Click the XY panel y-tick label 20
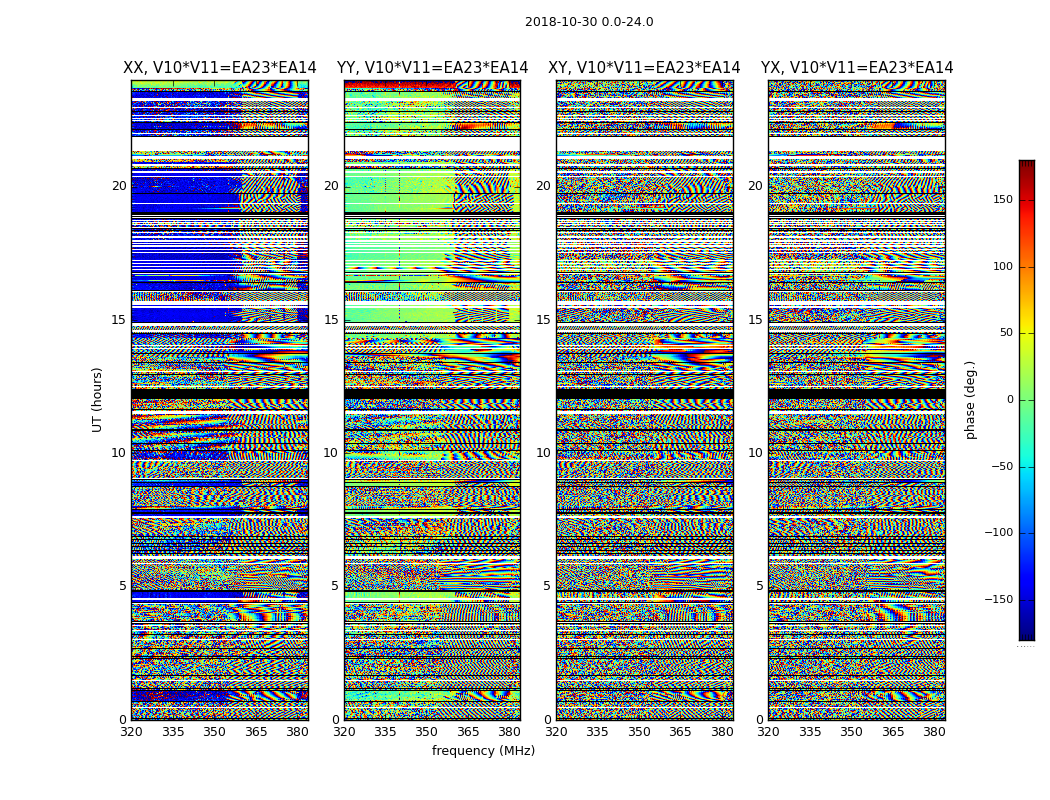Viewport: 1050px width, 800px height. click(544, 185)
